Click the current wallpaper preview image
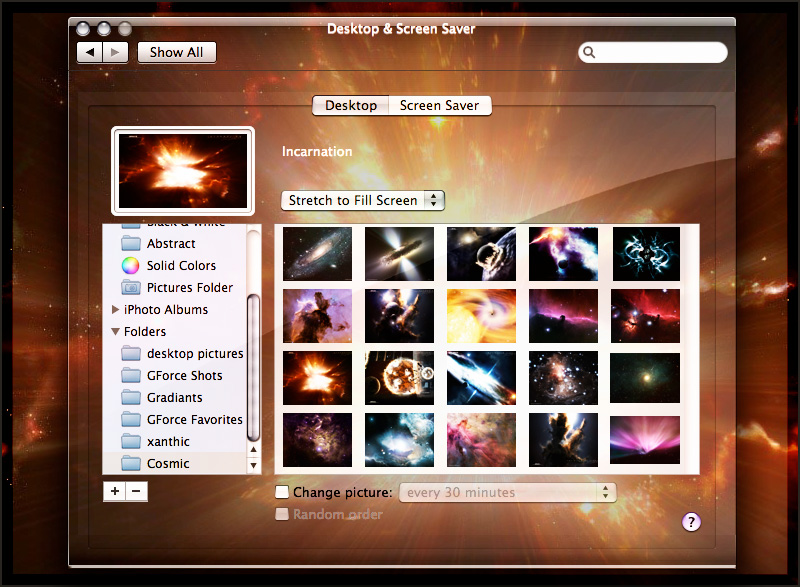 click(183, 170)
